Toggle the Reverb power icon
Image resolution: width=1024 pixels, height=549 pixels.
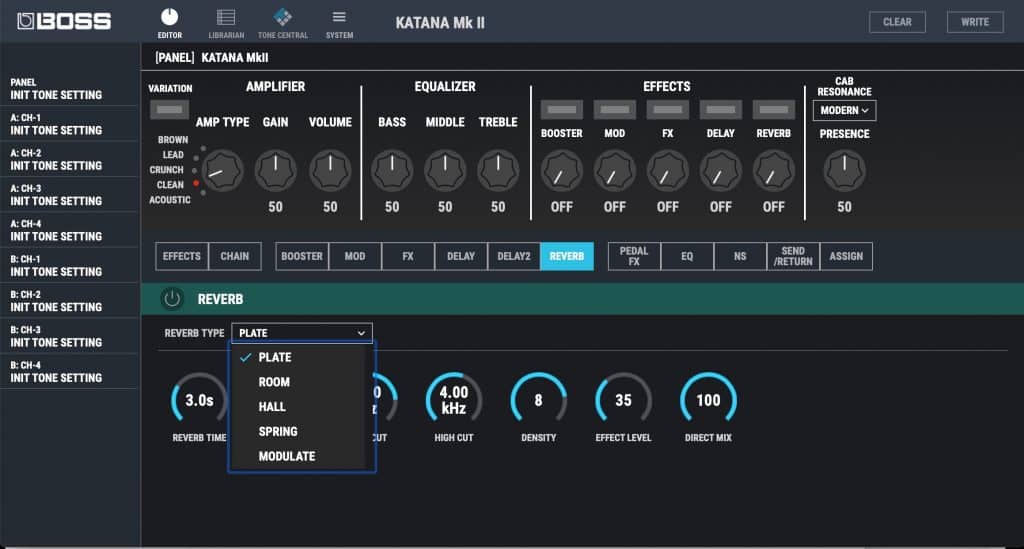(172, 299)
